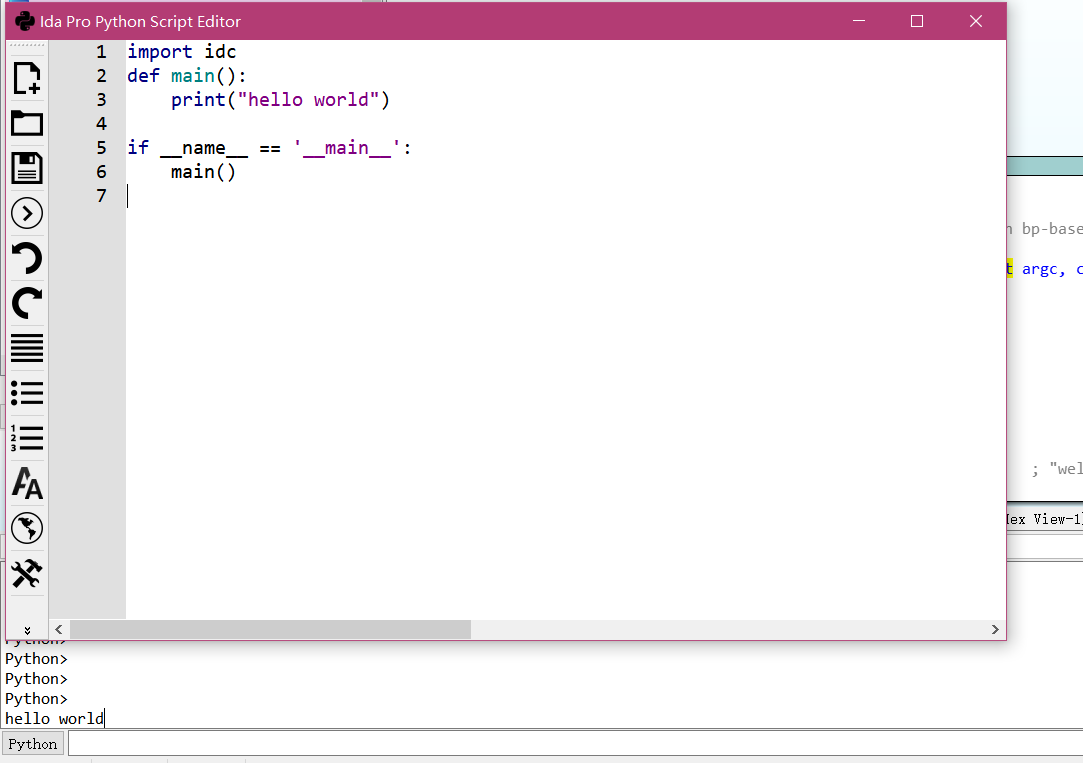This screenshot has width=1083, height=763.
Task: Save the script using the floppy disk icon
Action: point(27,168)
